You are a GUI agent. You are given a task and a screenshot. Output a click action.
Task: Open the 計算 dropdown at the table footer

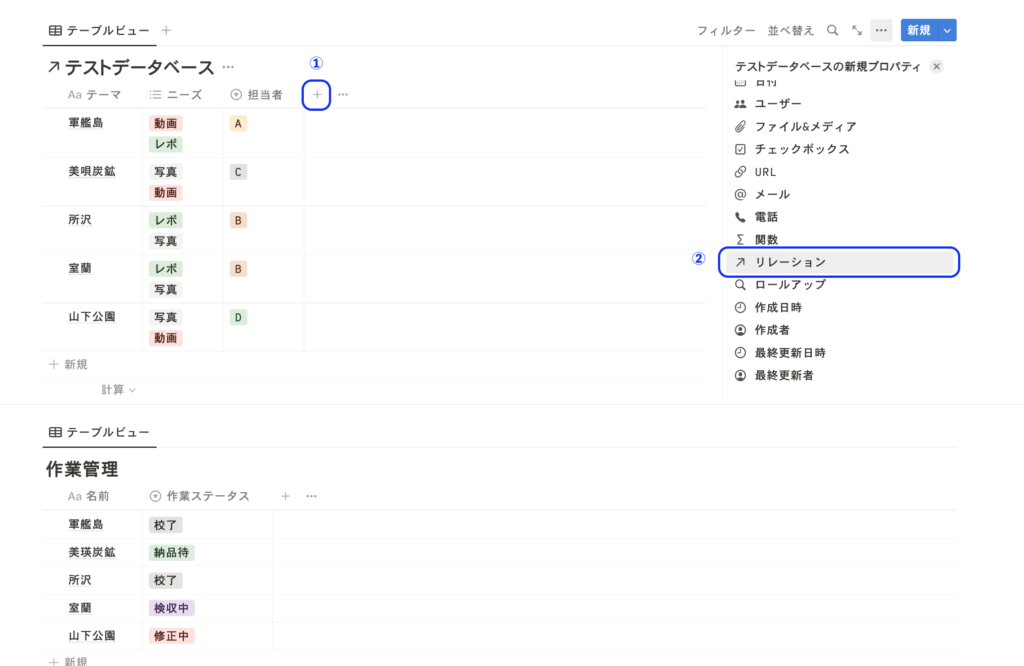click(118, 390)
